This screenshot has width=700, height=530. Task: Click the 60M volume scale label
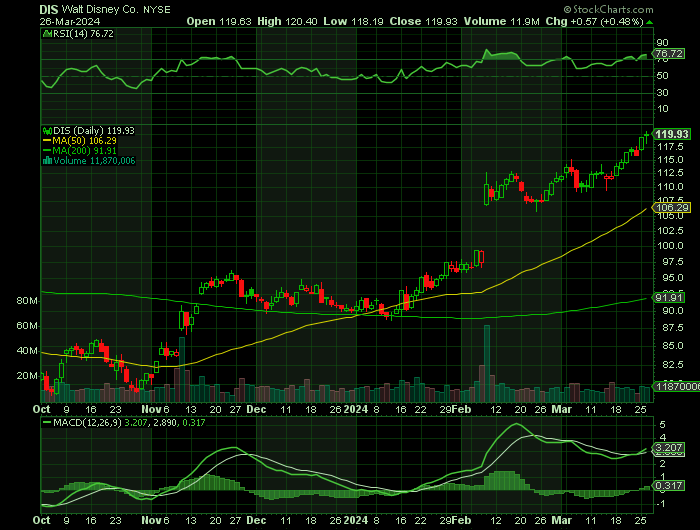point(27,326)
